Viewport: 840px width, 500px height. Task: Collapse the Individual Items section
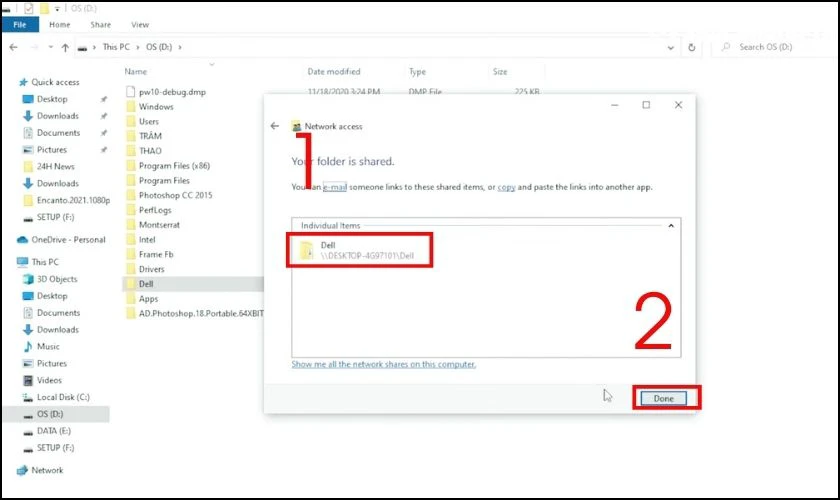point(671,226)
